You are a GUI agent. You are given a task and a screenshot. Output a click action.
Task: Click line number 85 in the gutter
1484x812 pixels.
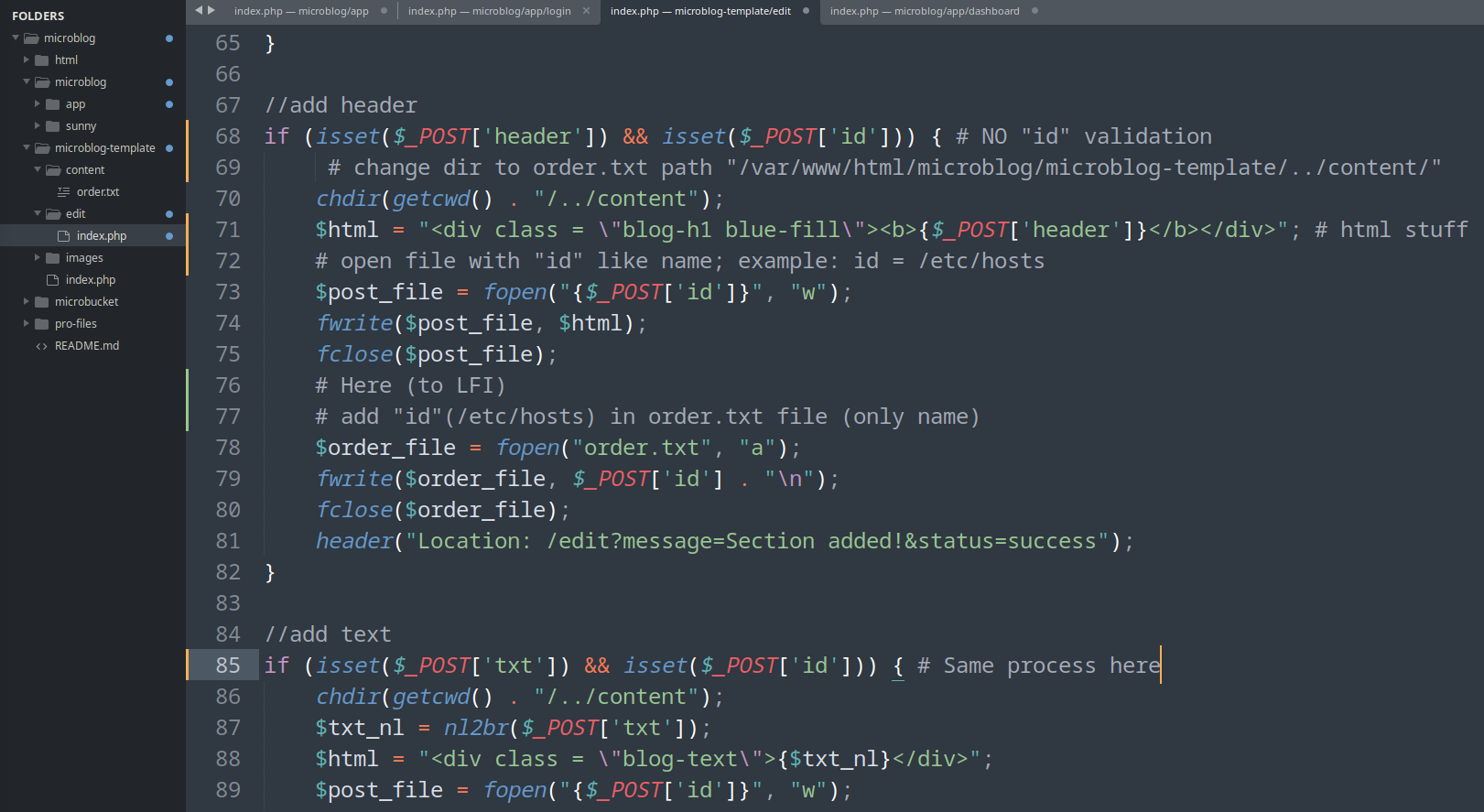coord(228,666)
